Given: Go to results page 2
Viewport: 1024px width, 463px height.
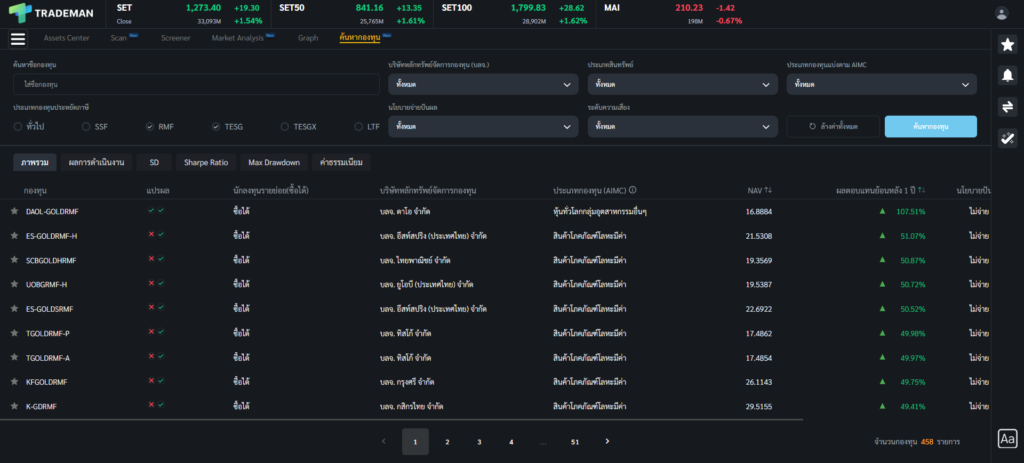Looking at the screenshot, I should (447, 441).
